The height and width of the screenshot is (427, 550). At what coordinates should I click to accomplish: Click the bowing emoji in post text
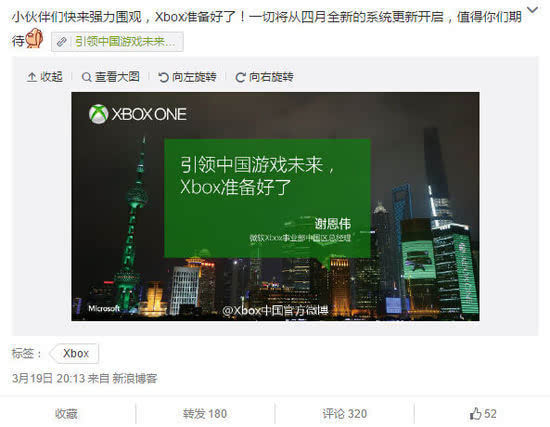(x=34, y=38)
